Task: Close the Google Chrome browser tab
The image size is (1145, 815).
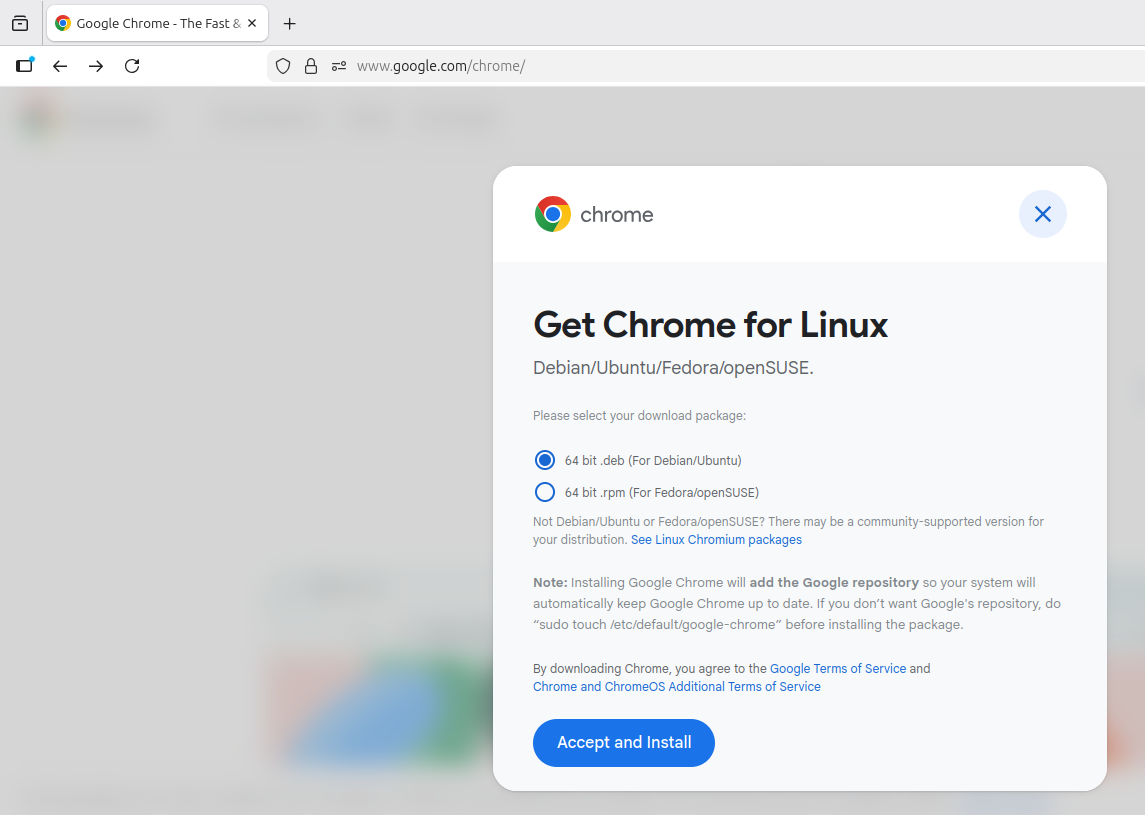Action: pos(252,23)
